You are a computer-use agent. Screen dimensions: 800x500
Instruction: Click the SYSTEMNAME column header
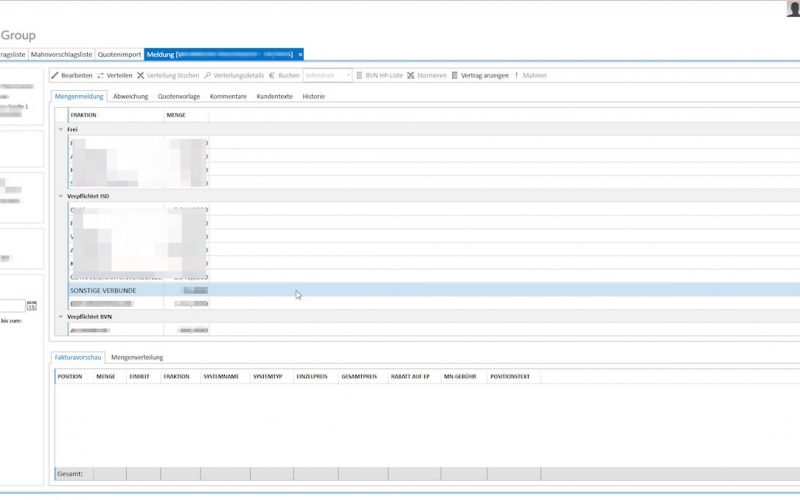tap(225, 376)
